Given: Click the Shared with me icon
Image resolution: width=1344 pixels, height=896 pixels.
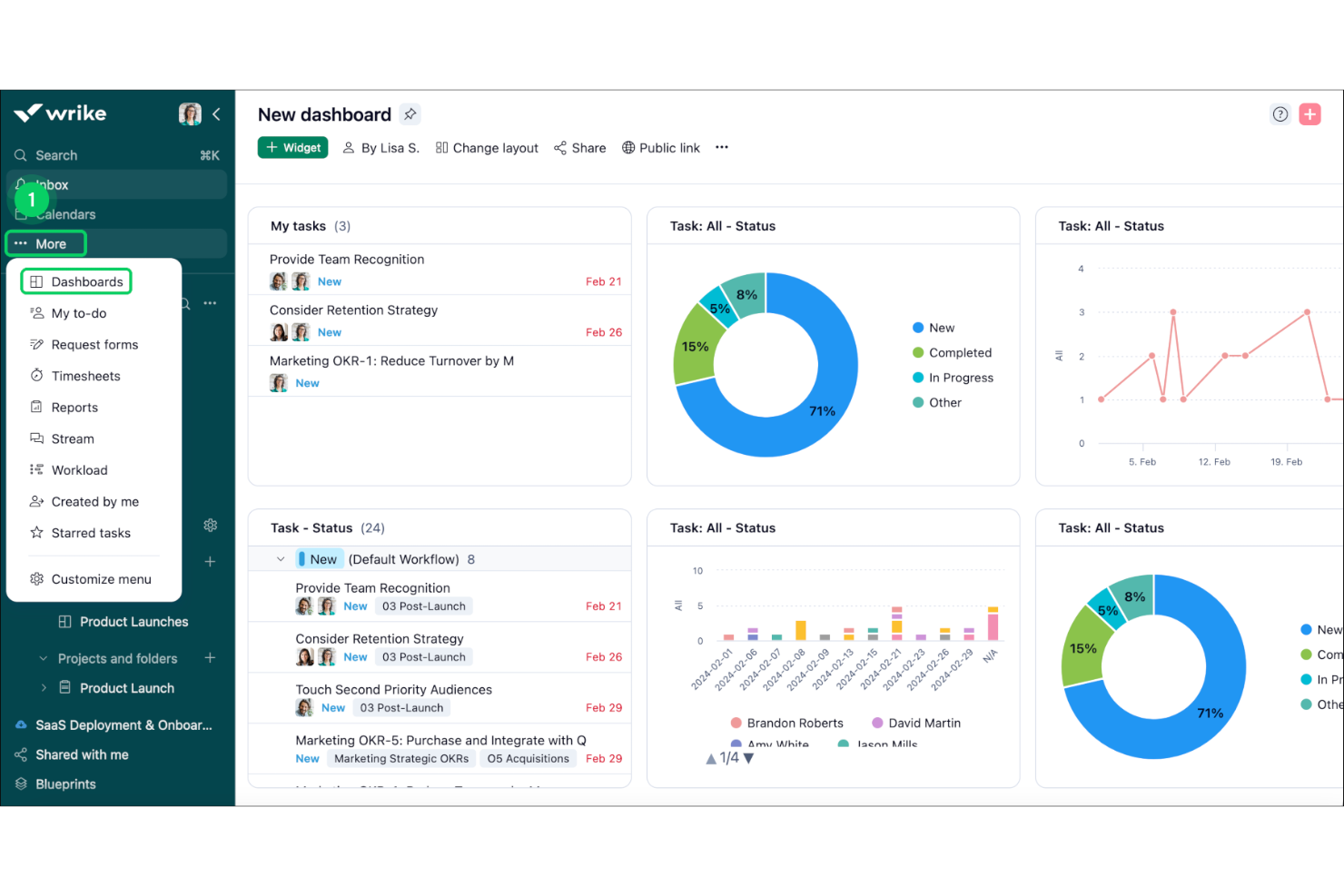Looking at the screenshot, I should (x=20, y=754).
